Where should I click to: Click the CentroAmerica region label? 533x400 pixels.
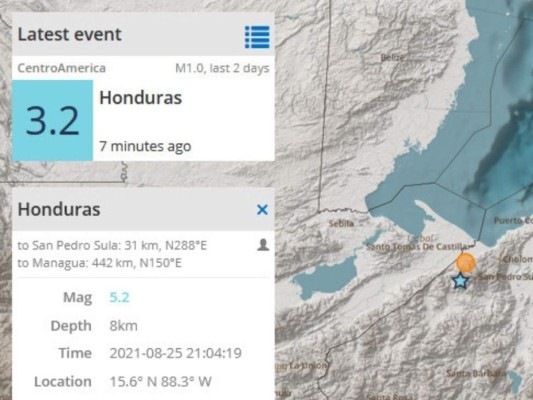[62, 68]
